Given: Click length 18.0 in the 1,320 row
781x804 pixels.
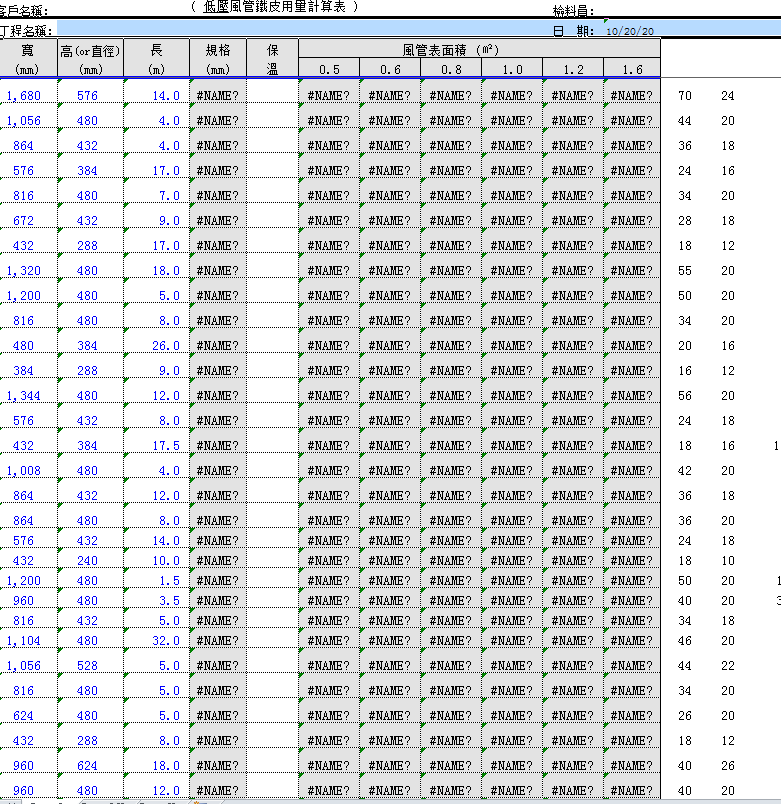Looking at the screenshot, I should point(156,266).
